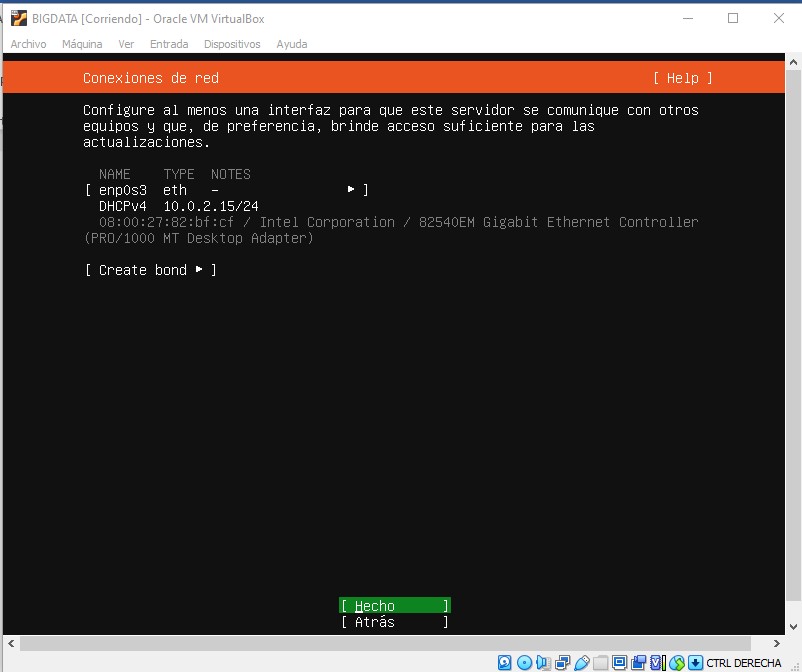Open the Help link in the header
The height and width of the screenshot is (672, 802).
685,77
